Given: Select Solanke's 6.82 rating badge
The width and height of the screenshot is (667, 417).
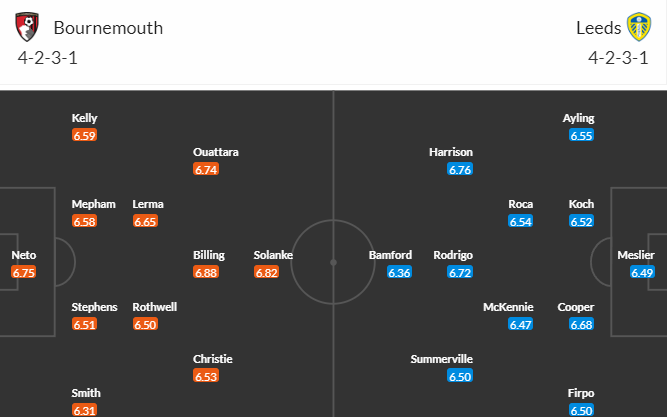Looking at the screenshot, I should 266,272.
